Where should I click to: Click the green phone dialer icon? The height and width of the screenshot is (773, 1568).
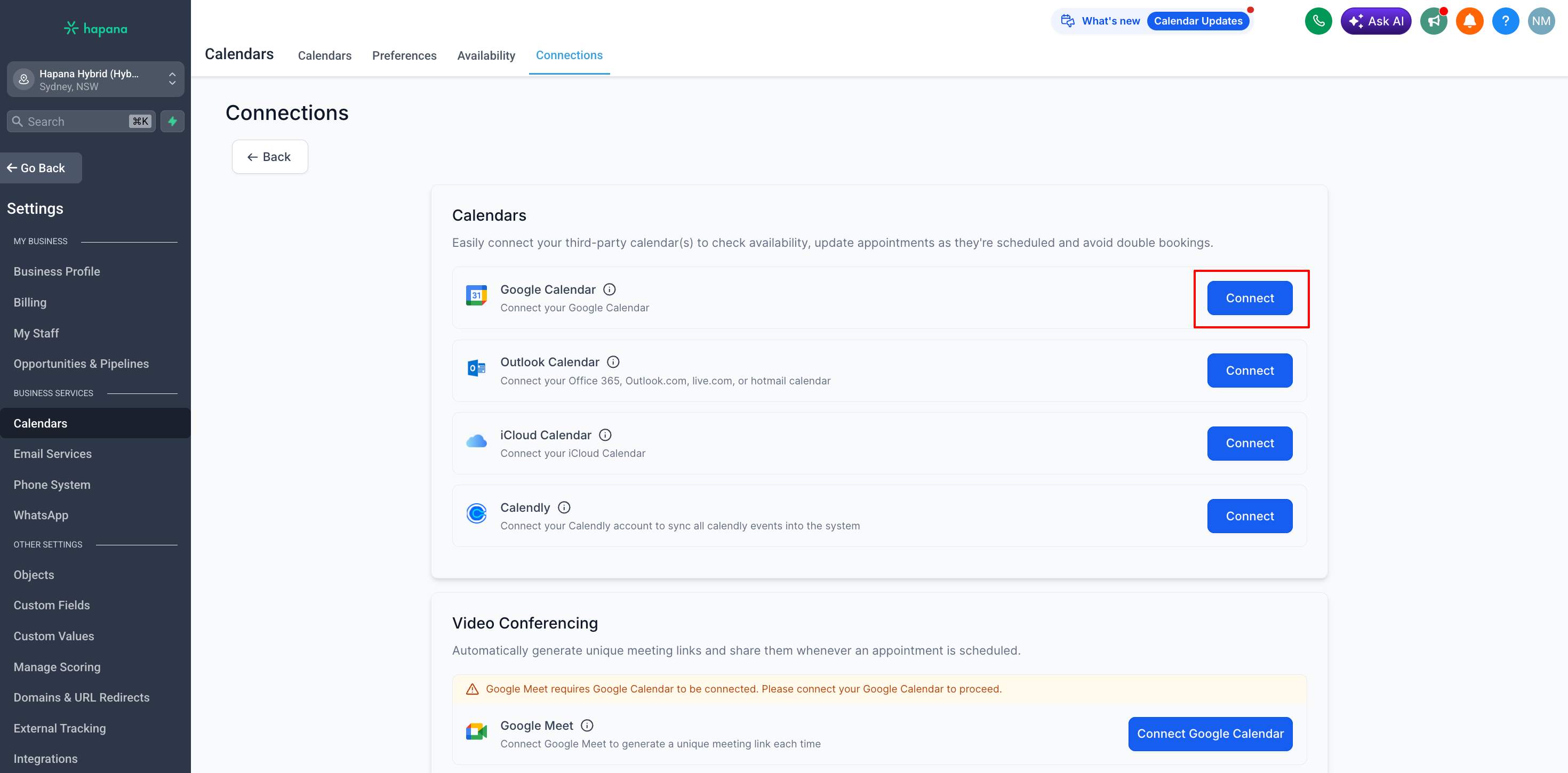[x=1318, y=21]
